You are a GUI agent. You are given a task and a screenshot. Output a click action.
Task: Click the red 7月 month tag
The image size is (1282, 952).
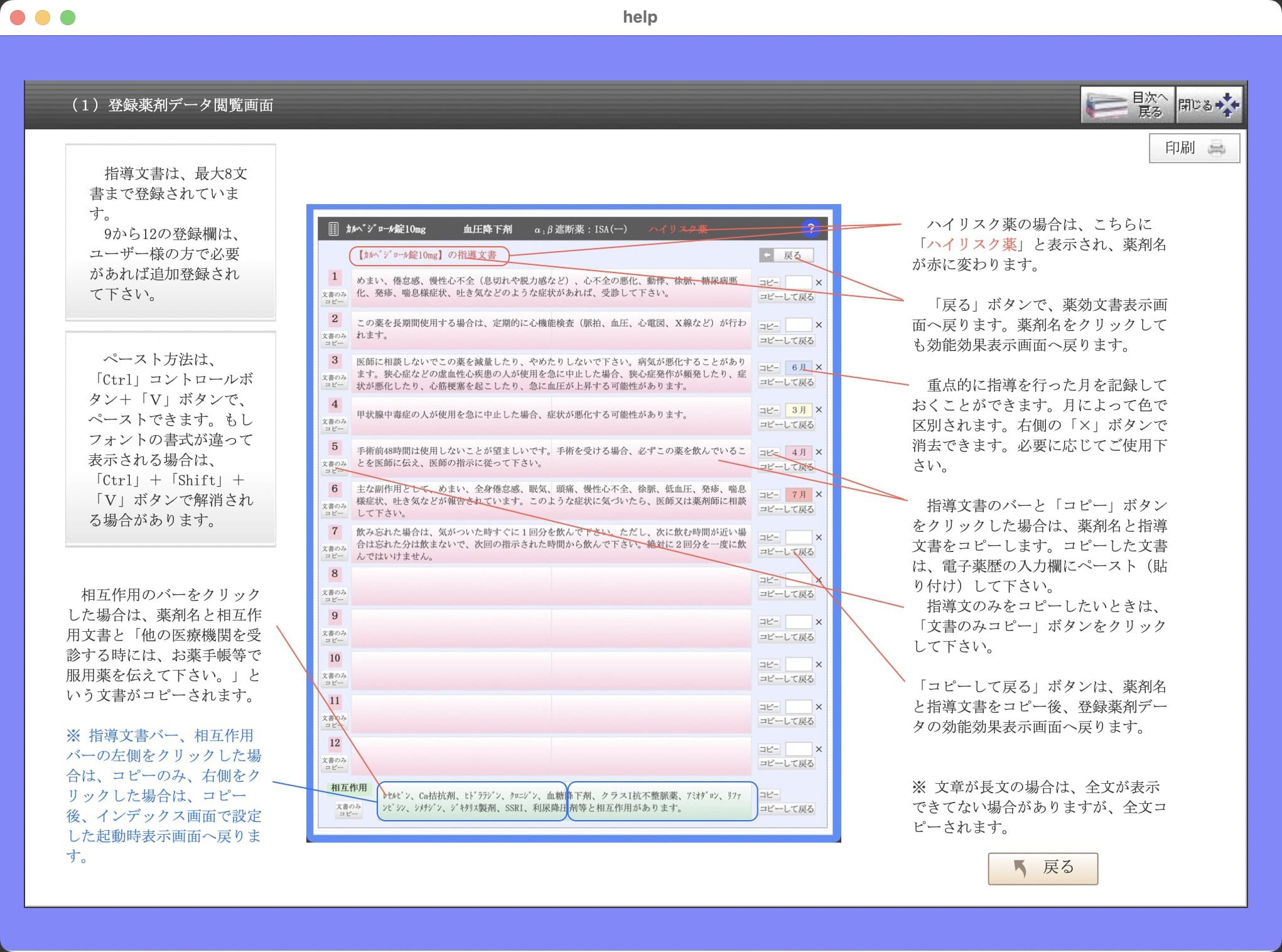(799, 495)
